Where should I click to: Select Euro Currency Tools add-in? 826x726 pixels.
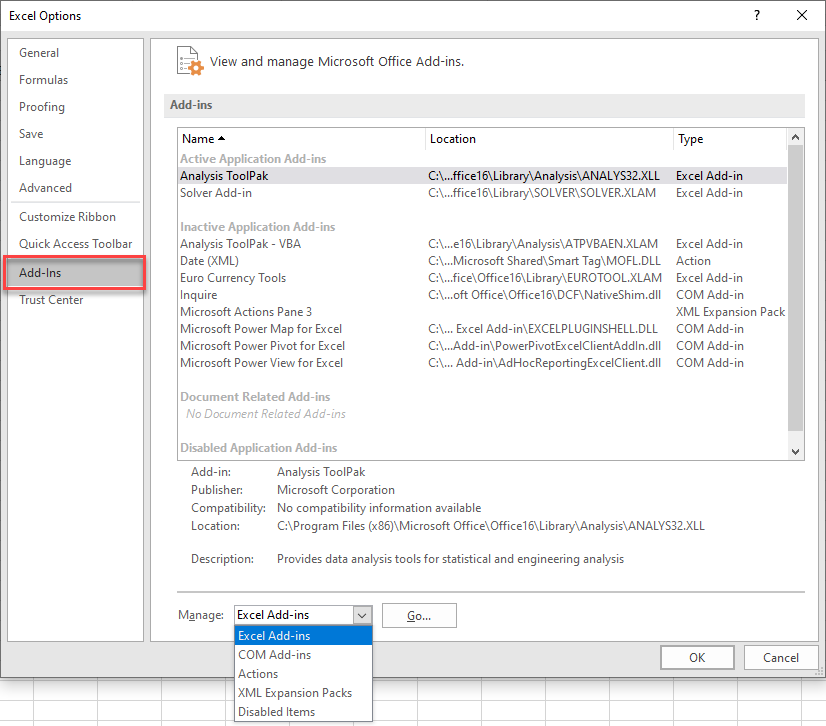pos(482,278)
